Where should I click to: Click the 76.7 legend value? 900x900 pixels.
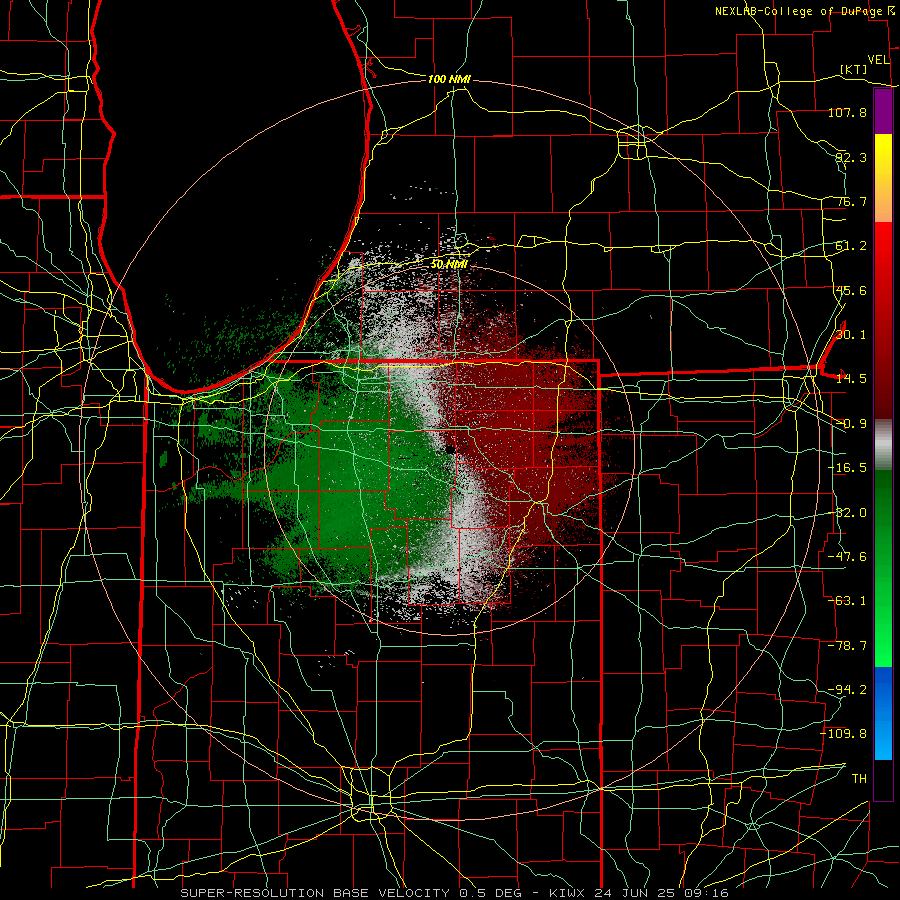coord(851,201)
